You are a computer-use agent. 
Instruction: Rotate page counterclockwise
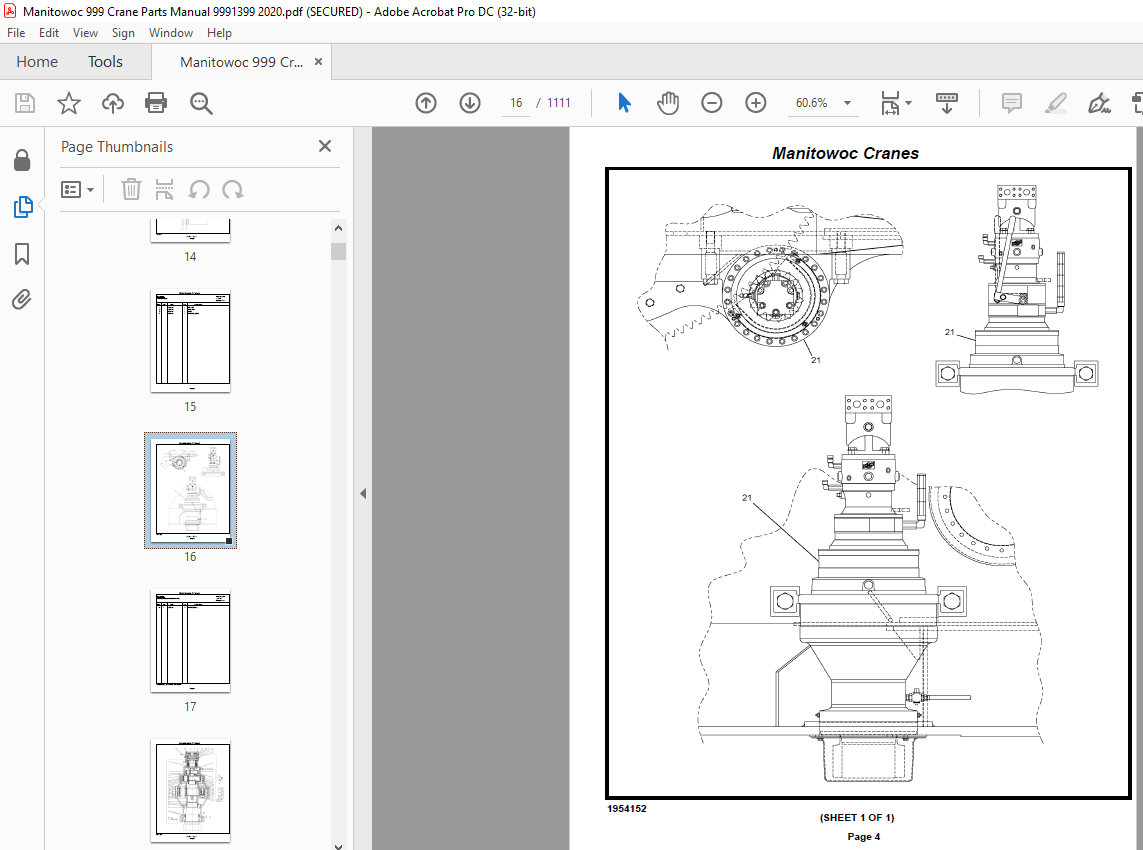198,190
